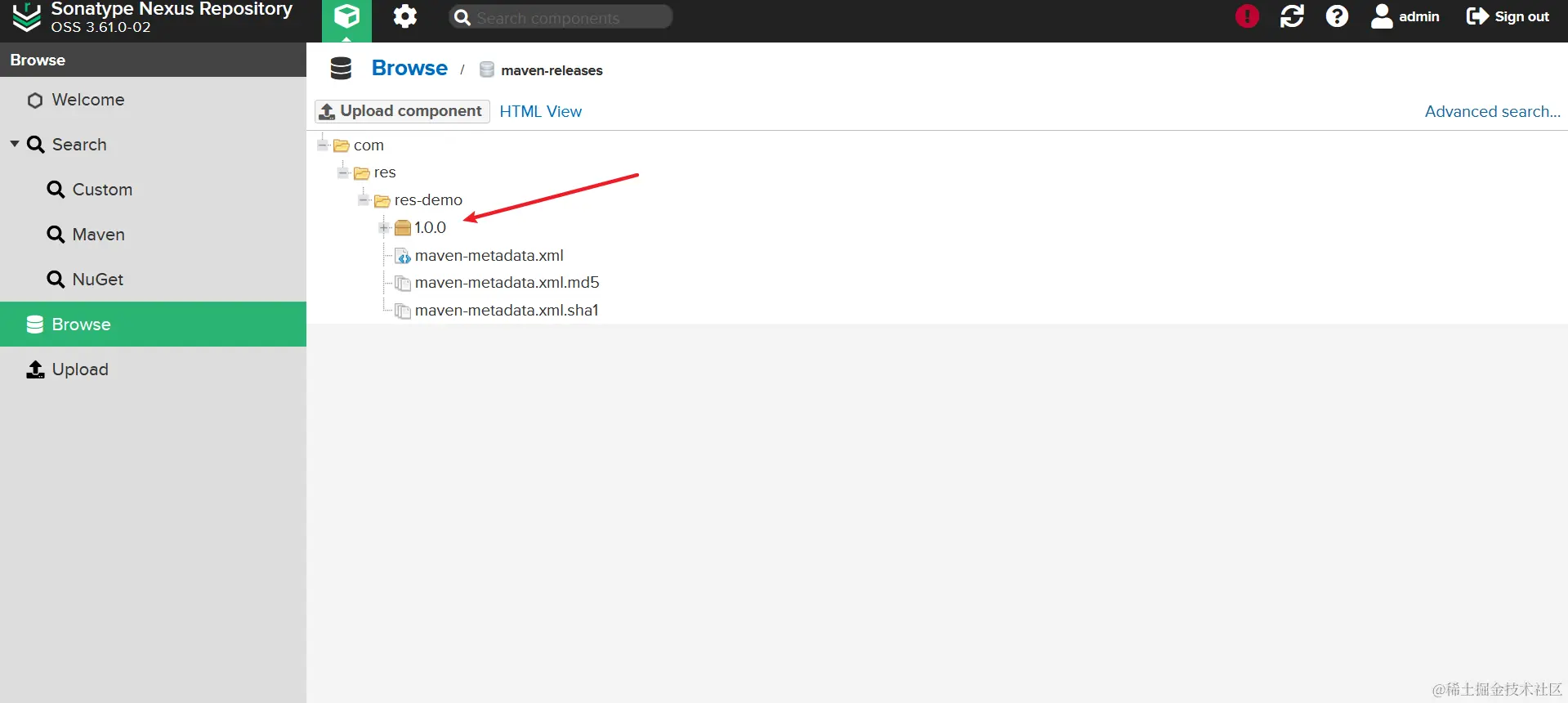
Task: Click the admin user silhouette icon
Action: 1382,16
